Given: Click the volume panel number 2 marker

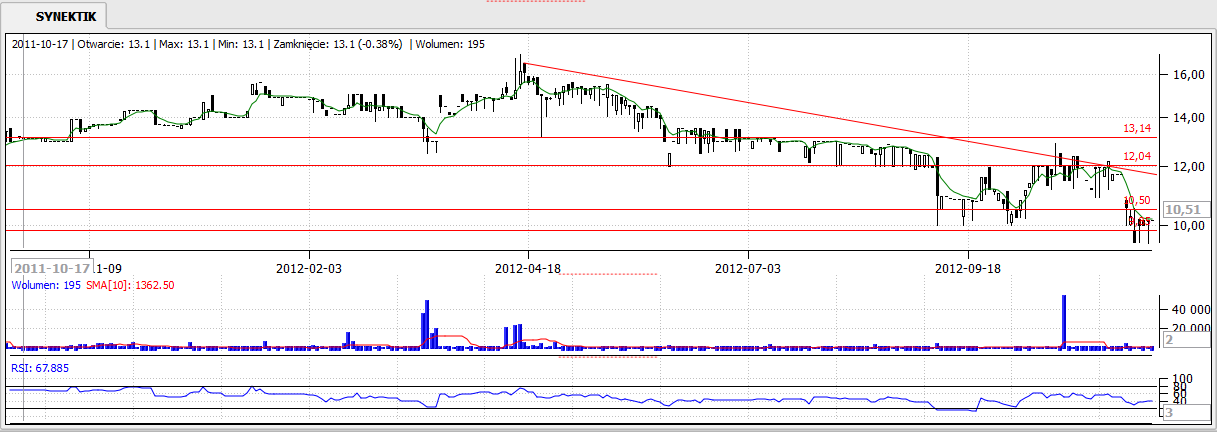Looking at the screenshot, I should [1168, 340].
